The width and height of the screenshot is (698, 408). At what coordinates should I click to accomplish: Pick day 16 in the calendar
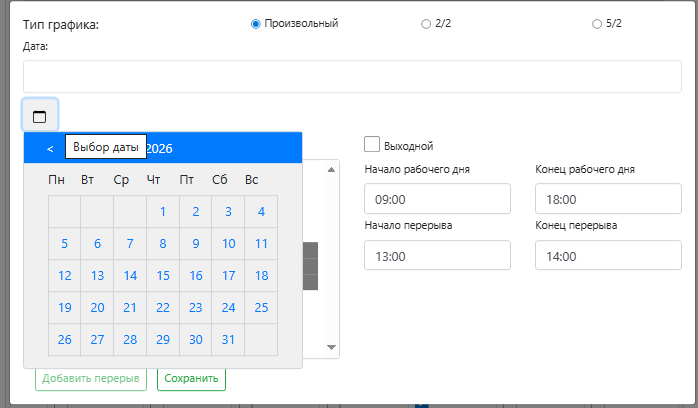coord(196,275)
